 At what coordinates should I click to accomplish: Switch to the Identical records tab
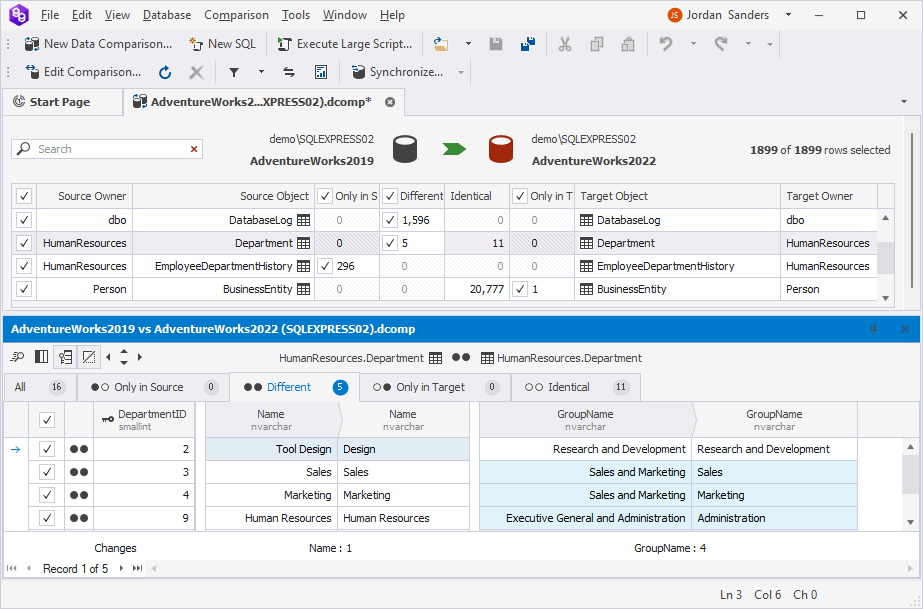pos(576,387)
